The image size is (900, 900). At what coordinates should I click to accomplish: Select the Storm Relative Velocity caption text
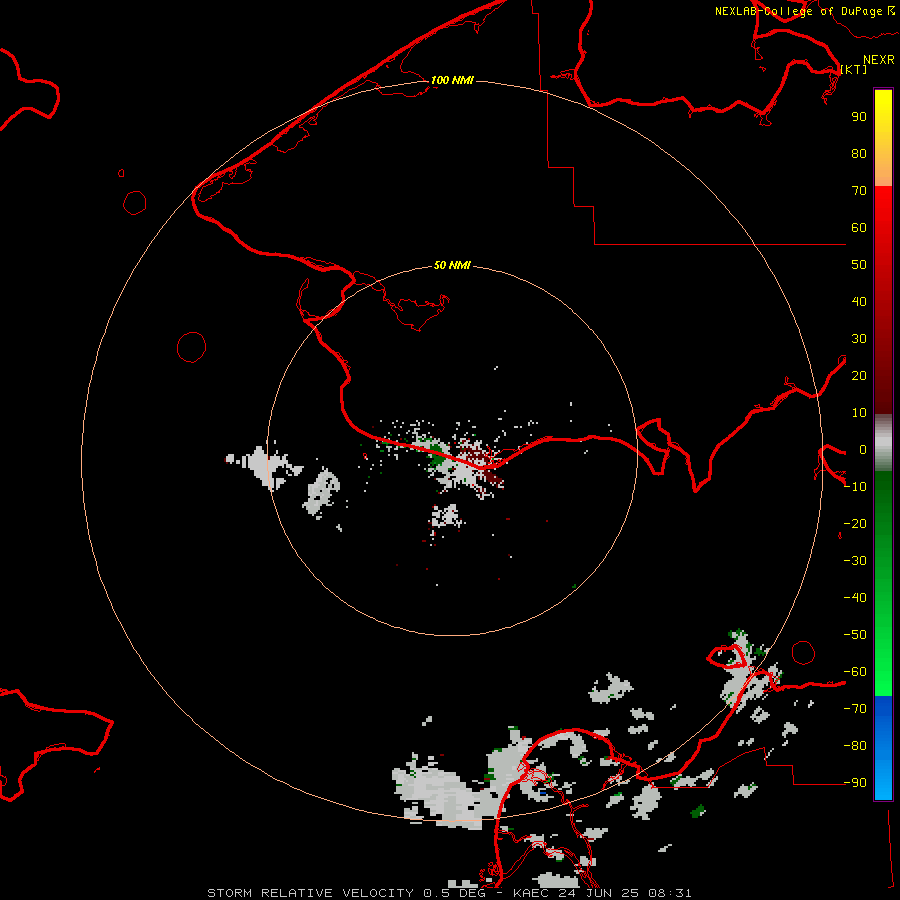coord(449,893)
